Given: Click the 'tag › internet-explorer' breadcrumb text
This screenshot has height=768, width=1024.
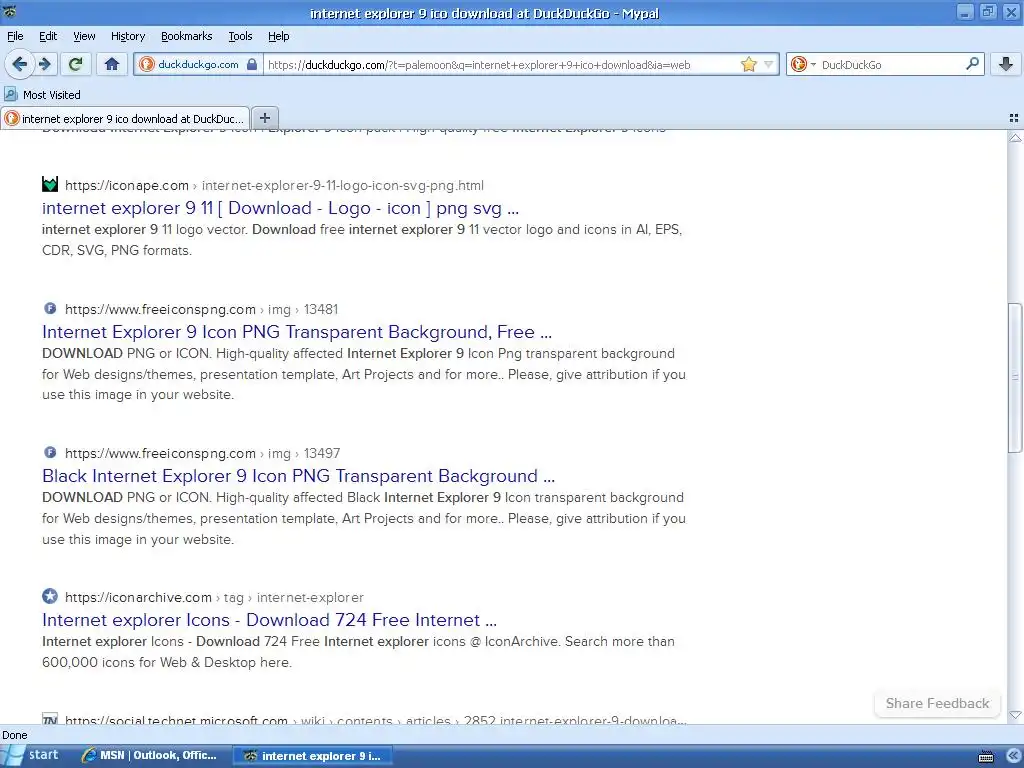Looking at the screenshot, I should coord(294,597).
